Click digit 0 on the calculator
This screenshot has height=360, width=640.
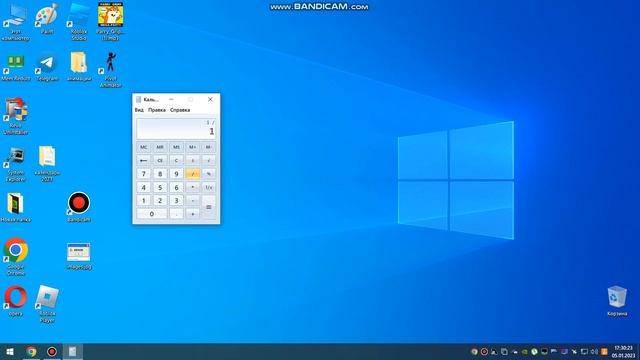coord(152,214)
